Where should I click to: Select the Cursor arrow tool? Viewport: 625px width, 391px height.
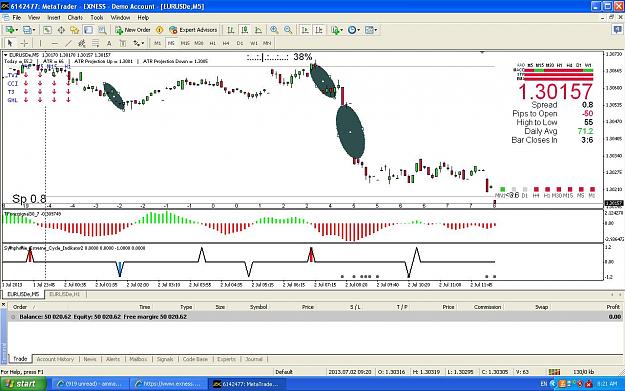(x=10, y=43)
